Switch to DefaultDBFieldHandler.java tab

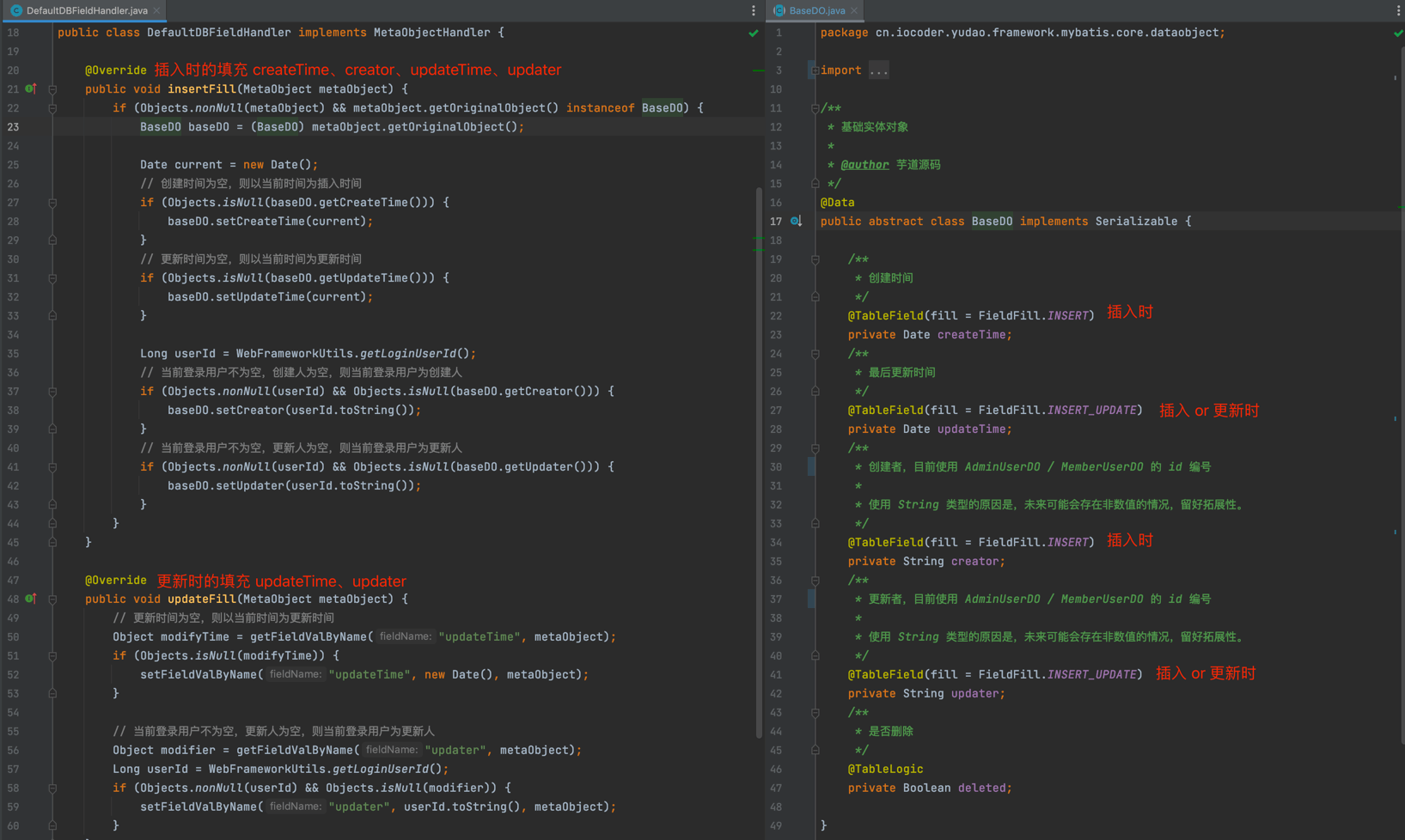[x=86, y=10]
